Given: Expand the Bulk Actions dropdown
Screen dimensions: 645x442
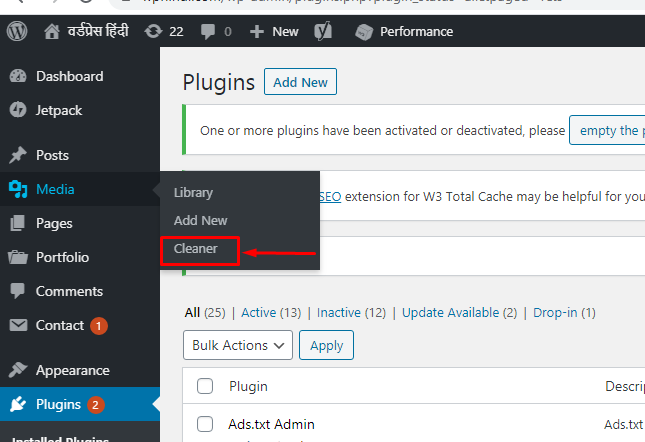Looking at the screenshot, I should (238, 345).
